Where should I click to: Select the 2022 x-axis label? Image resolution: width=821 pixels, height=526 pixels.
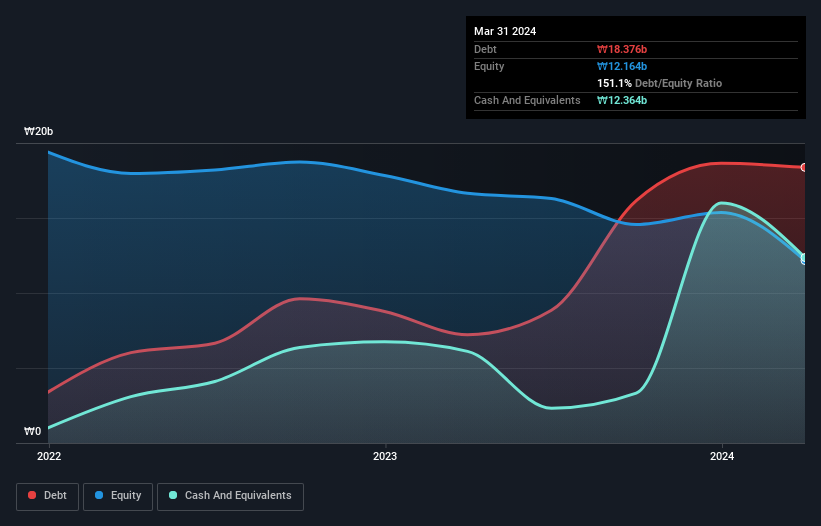click(49, 456)
